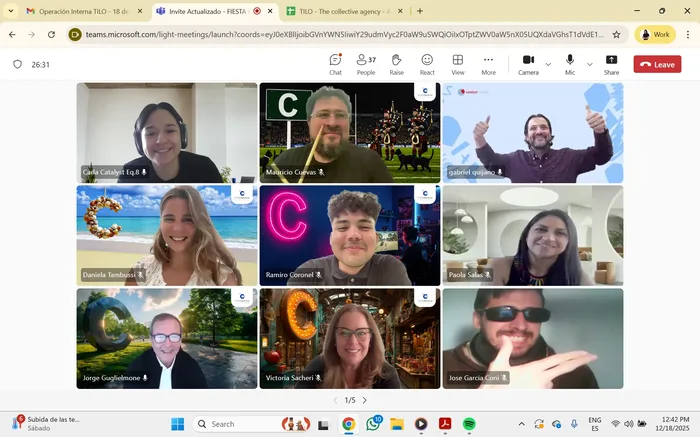Screen dimensions: 700x437
Task: Go forward in browser history
Action: pyautogui.click(x=32, y=34)
